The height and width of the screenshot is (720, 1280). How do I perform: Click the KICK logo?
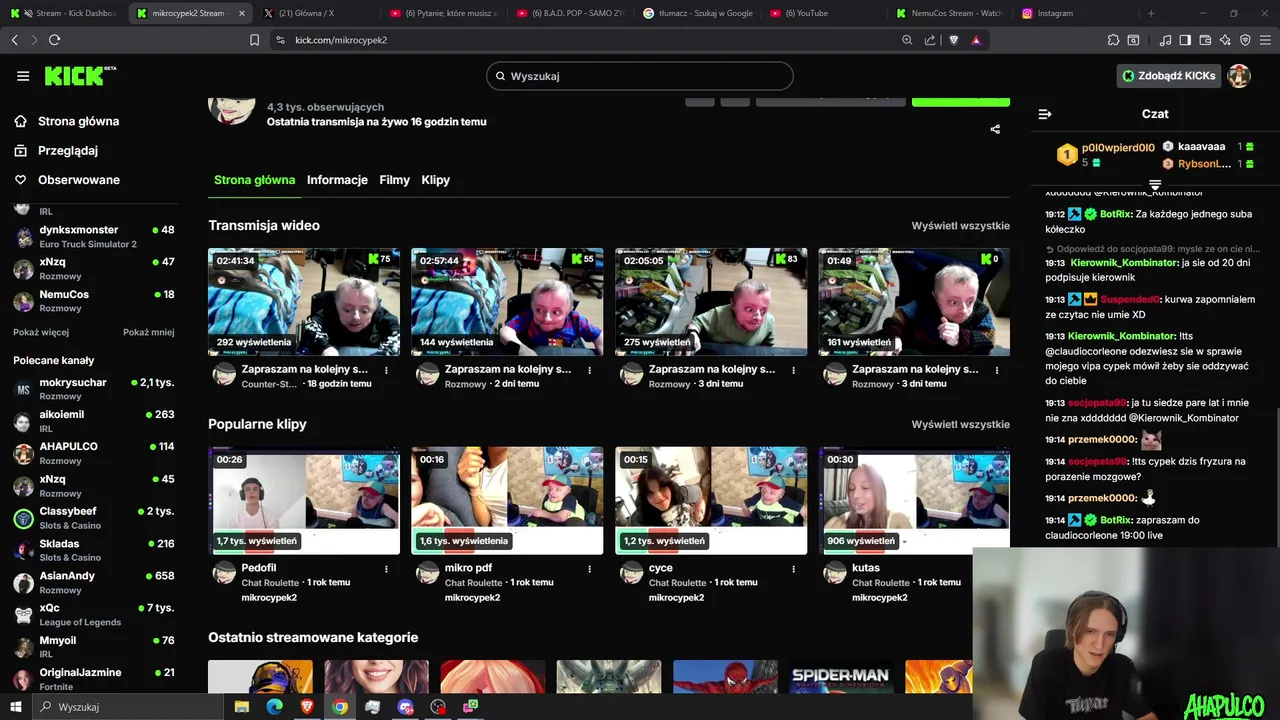[x=80, y=76]
